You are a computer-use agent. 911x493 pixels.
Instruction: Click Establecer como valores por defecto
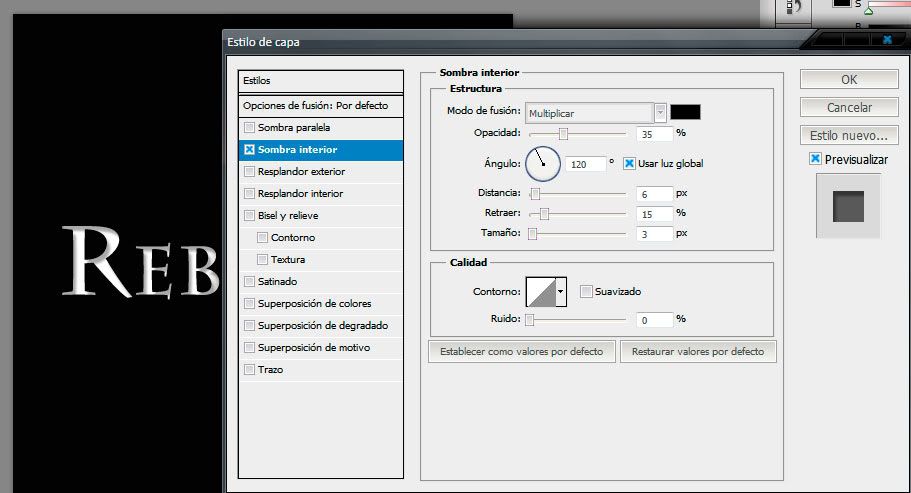522,352
